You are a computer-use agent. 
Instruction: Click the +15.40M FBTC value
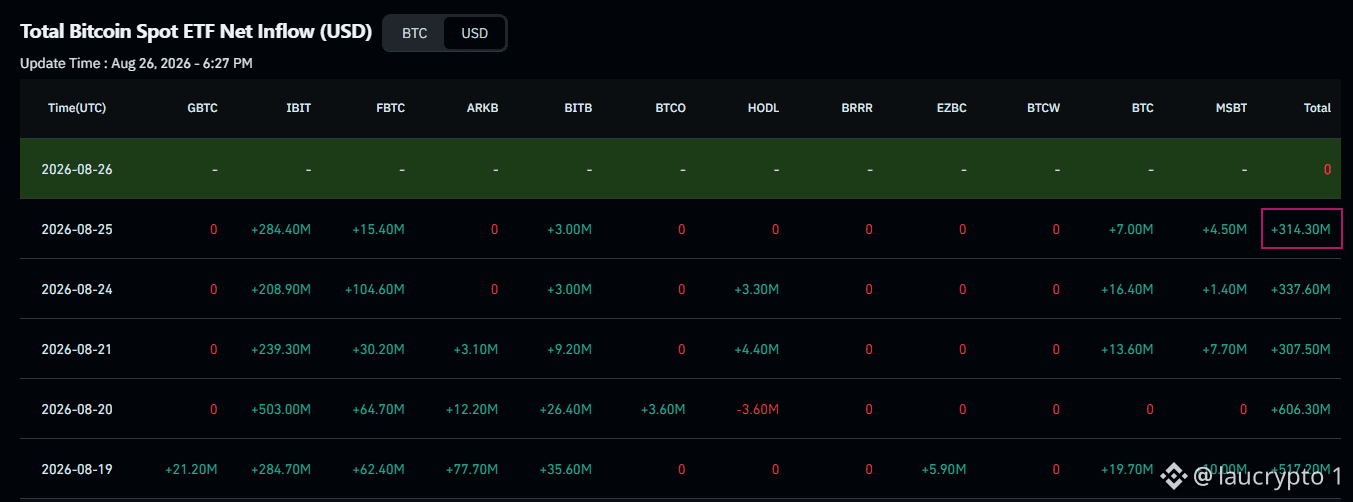378,230
